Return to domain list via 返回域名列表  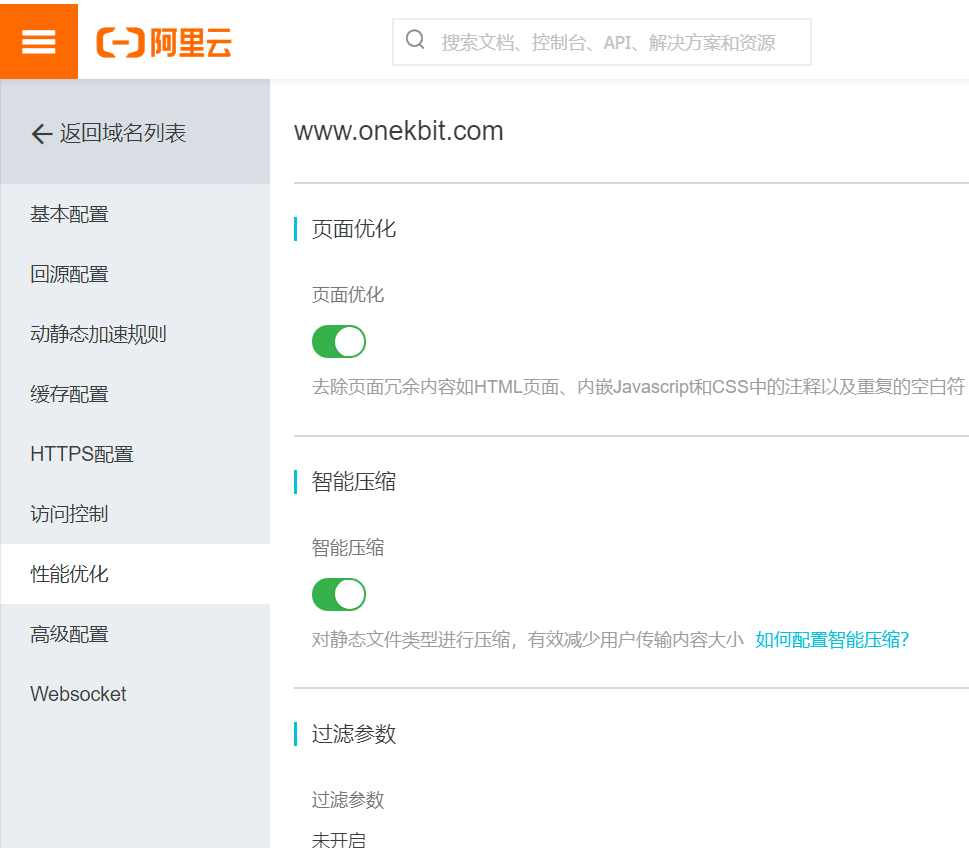(x=122, y=134)
